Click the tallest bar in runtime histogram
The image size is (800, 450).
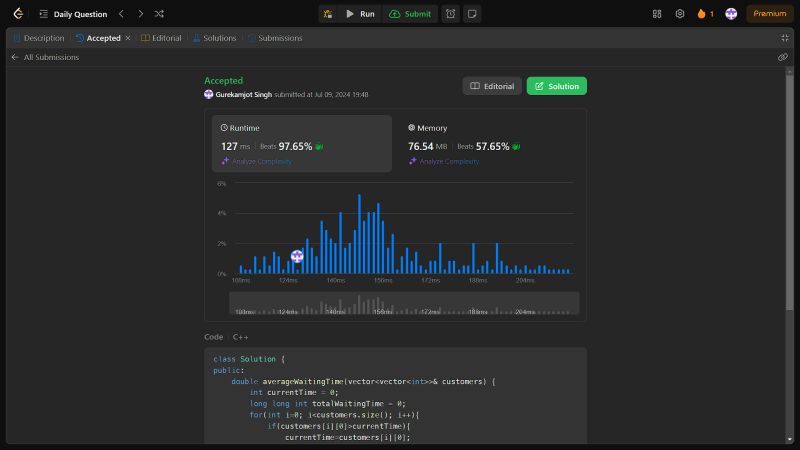click(359, 234)
